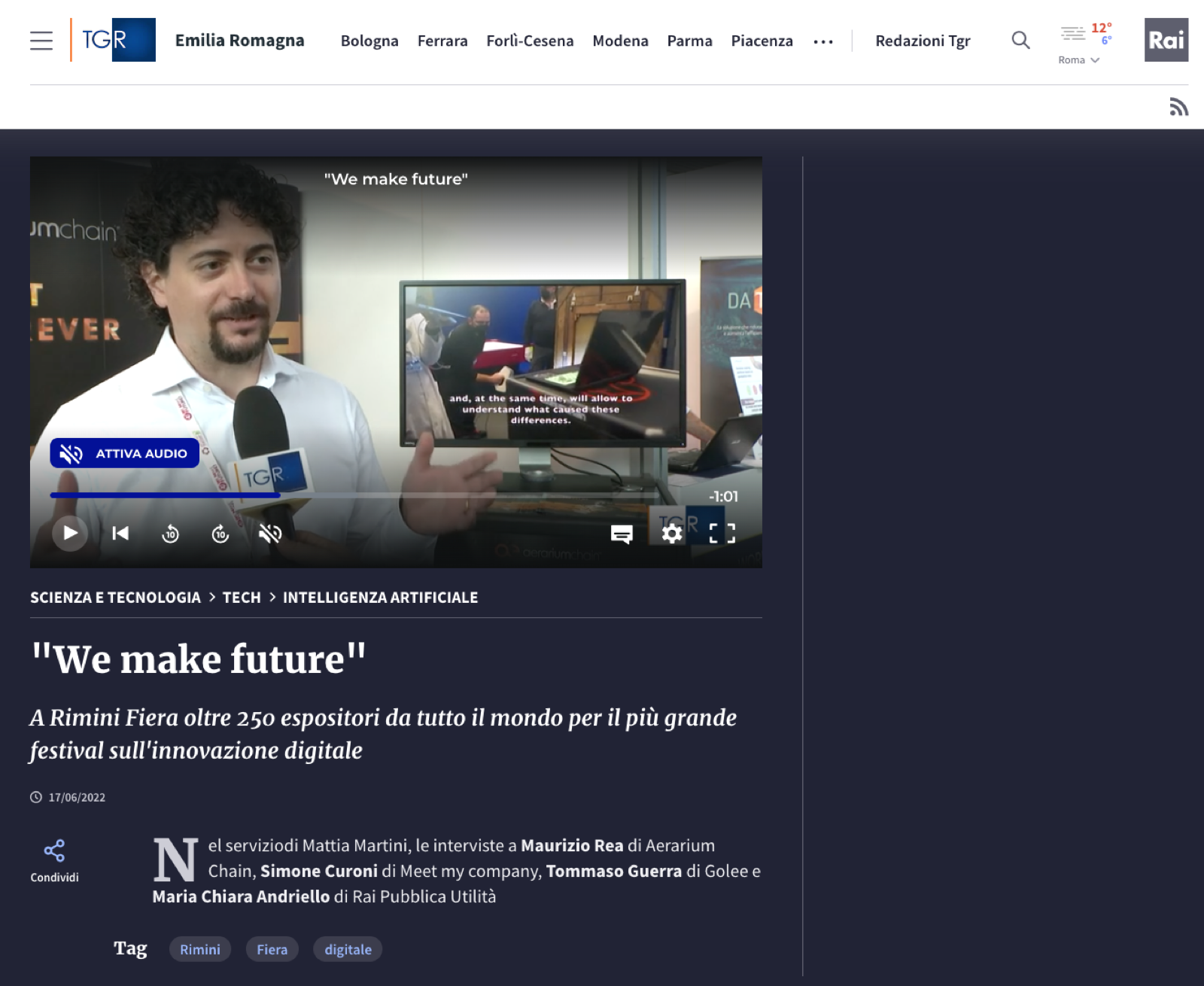Screen dimensions: 1204x986
Task: Open the Ferrara menu item
Action: click(442, 41)
